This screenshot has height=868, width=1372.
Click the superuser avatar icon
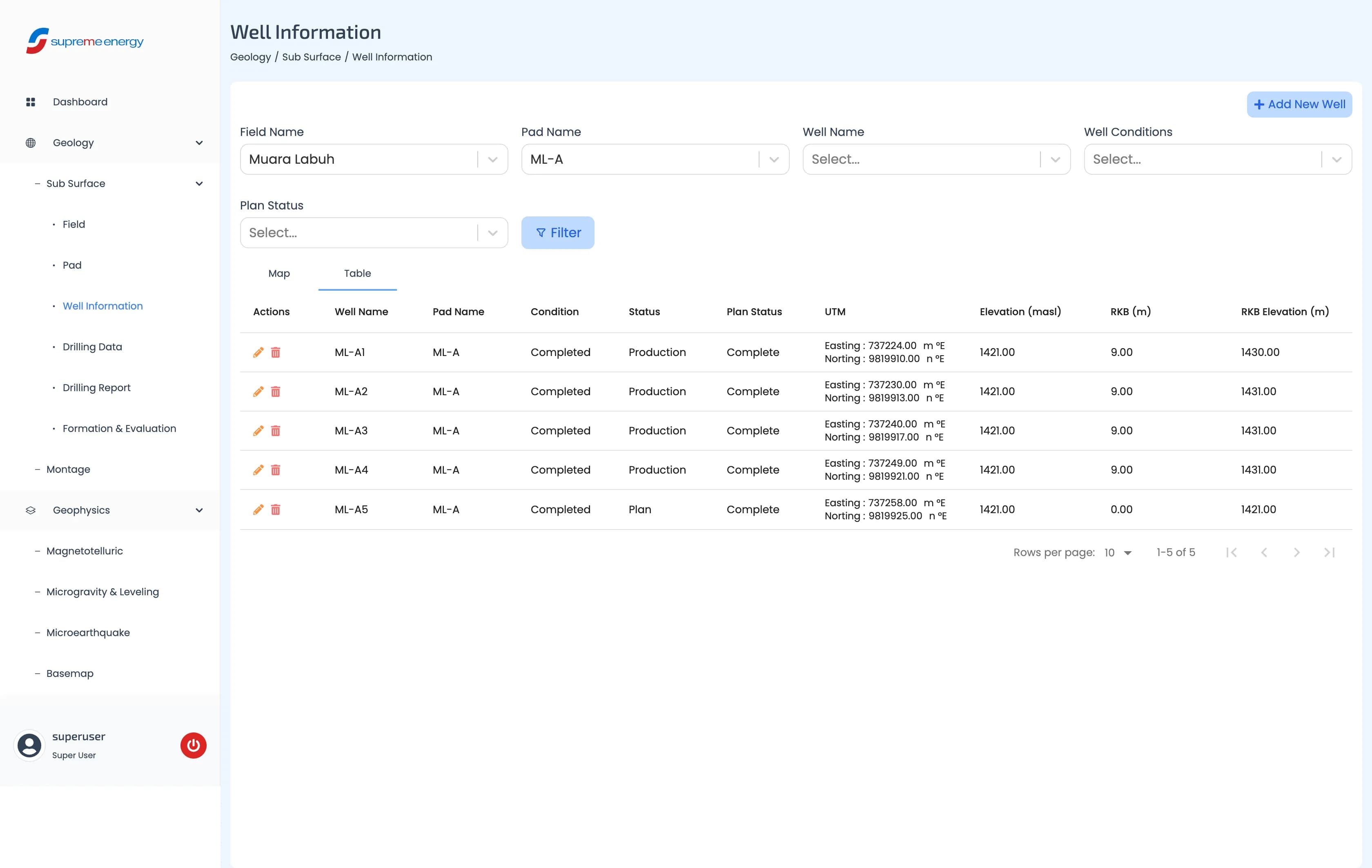tap(30, 745)
